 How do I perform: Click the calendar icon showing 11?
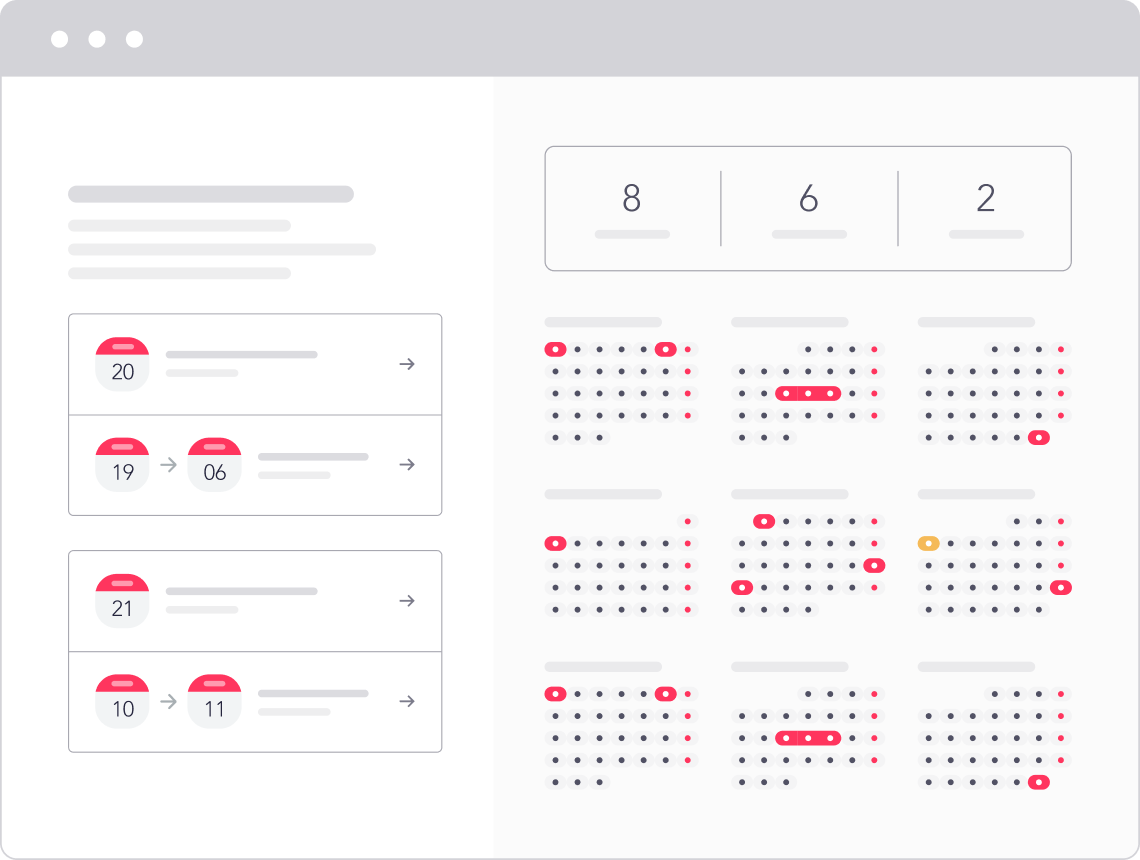pos(215,701)
